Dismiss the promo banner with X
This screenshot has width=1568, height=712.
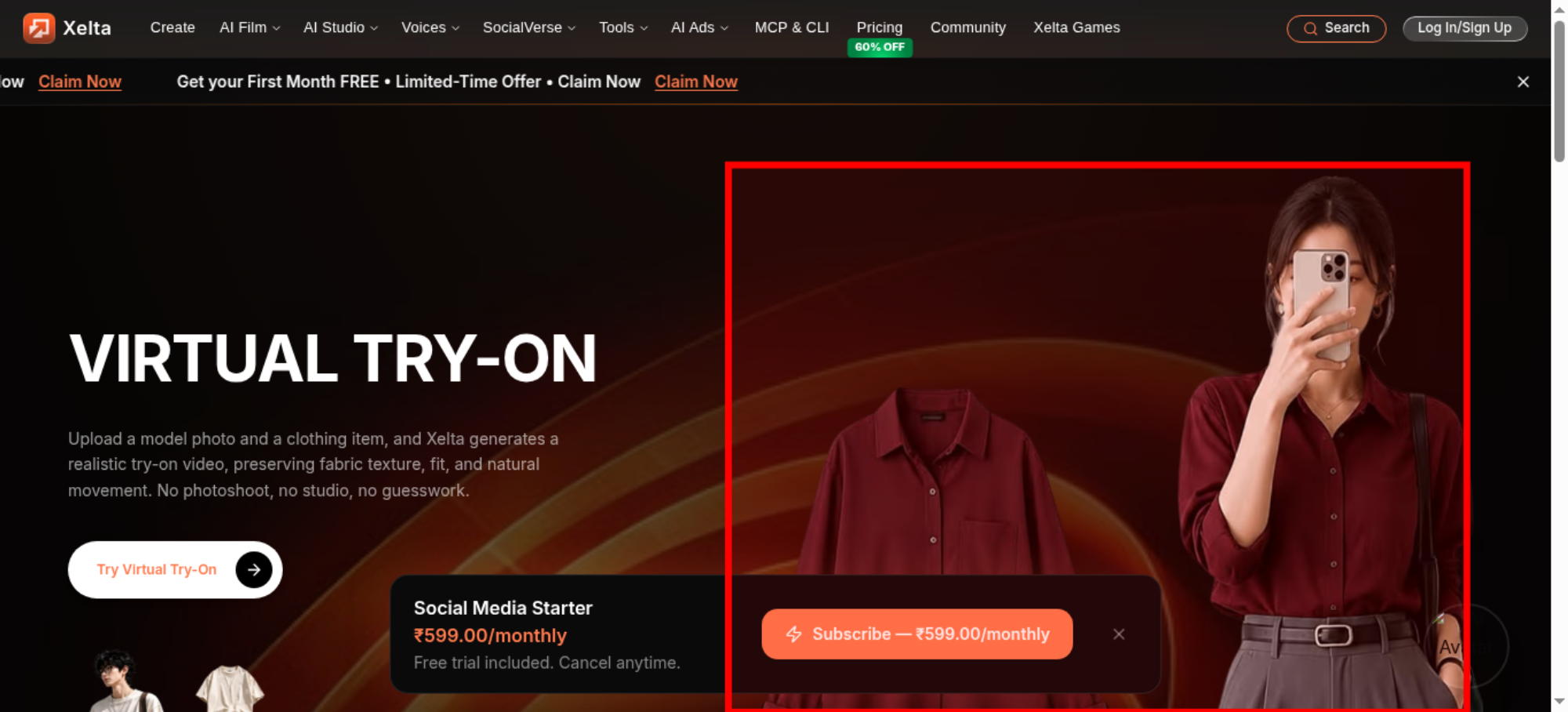[1523, 82]
